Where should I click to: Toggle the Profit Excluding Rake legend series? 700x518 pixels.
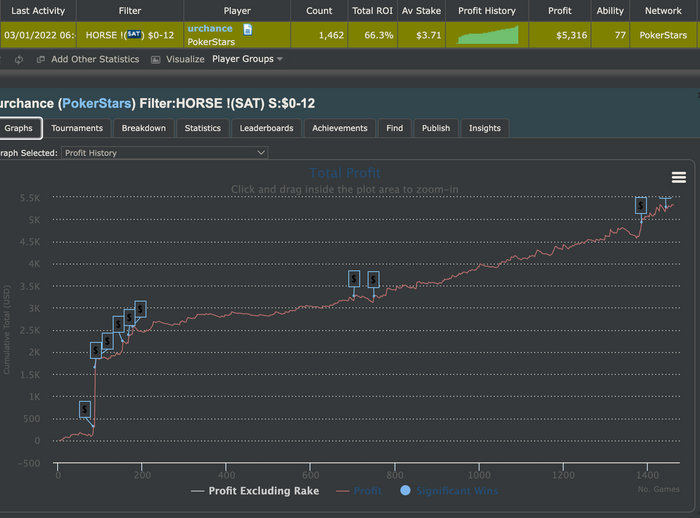tap(255, 491)
